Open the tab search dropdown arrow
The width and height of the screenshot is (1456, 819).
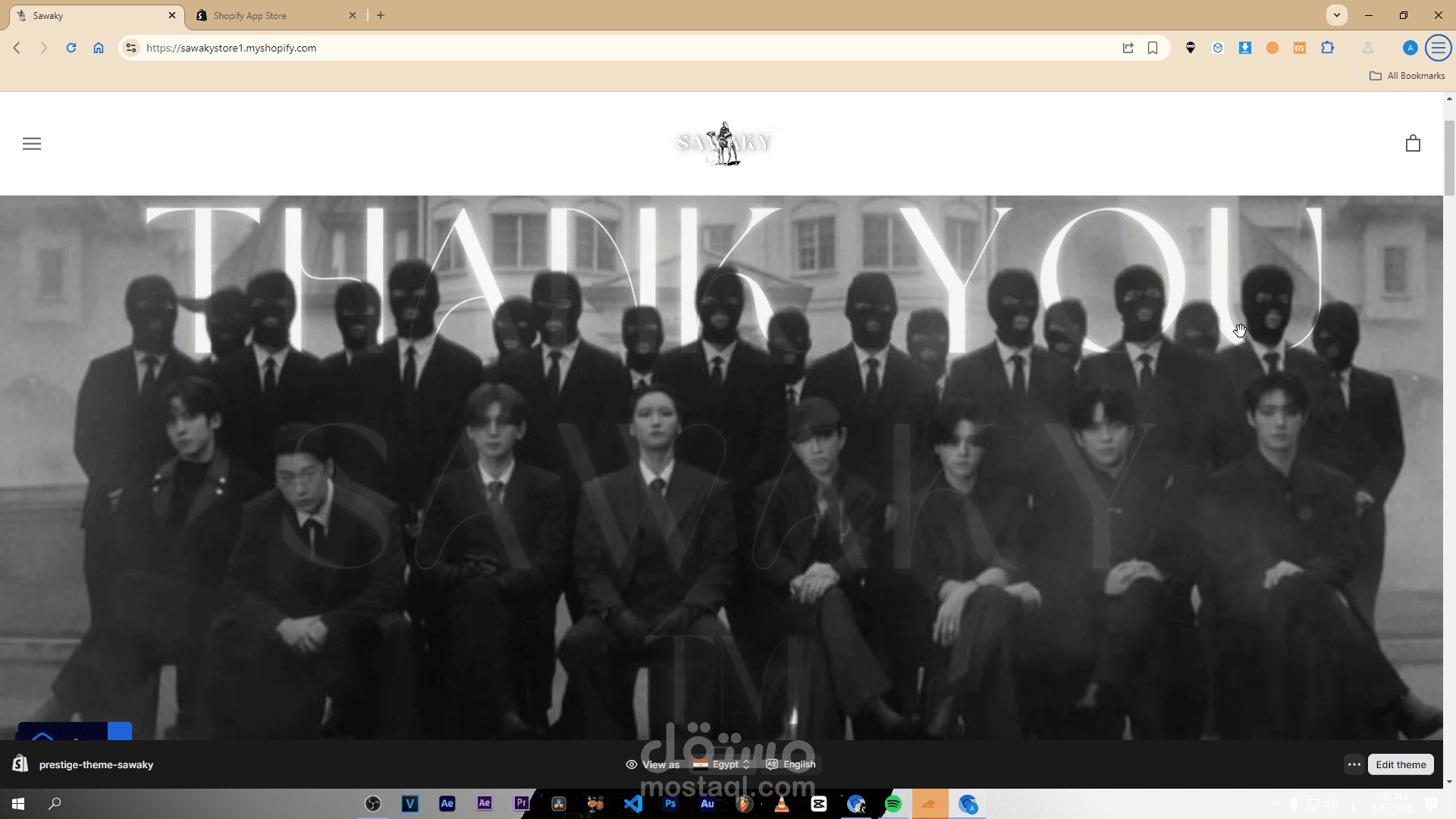[1336, 15]
